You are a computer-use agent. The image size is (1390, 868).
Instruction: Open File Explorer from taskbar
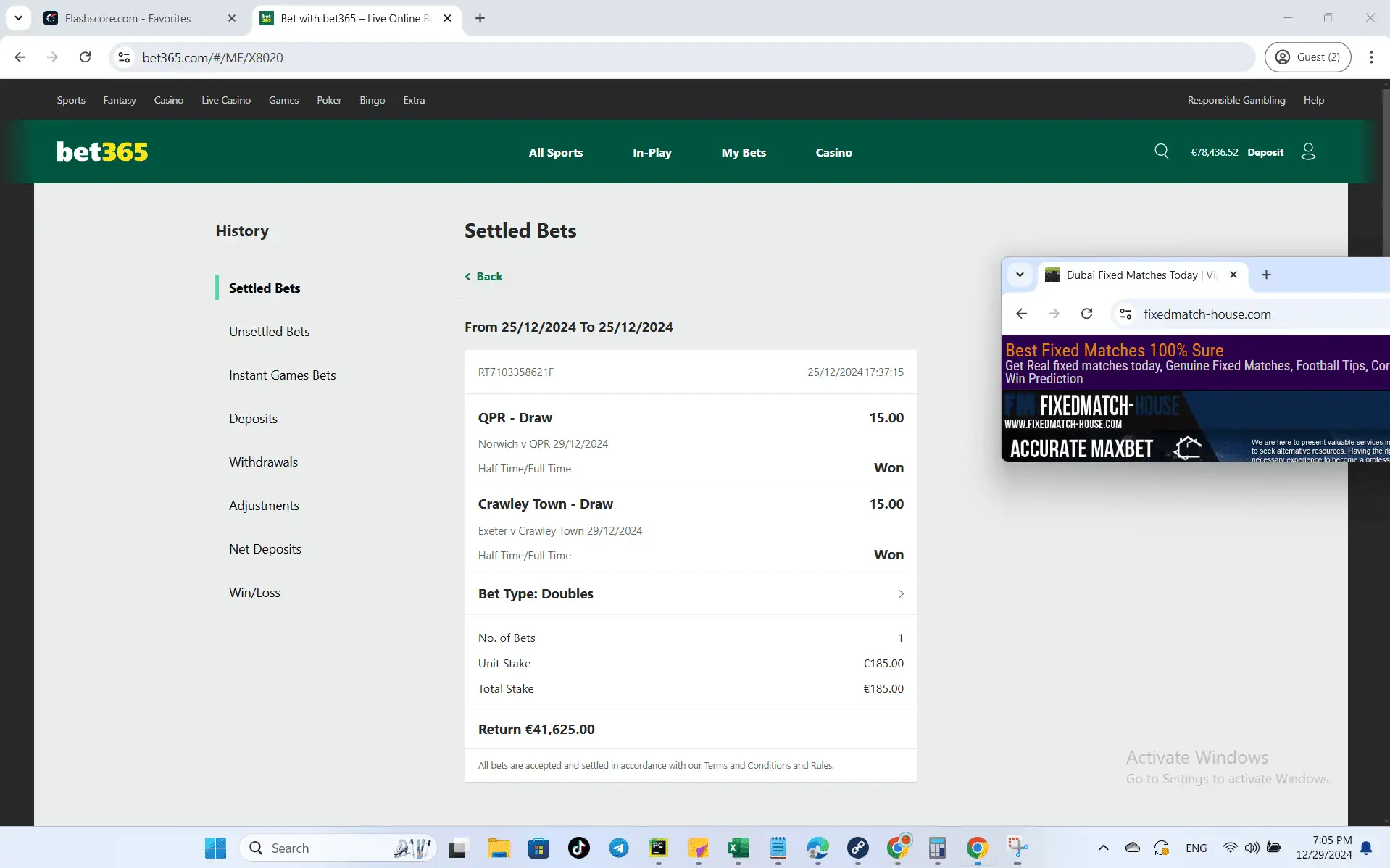tap(499, 848)
